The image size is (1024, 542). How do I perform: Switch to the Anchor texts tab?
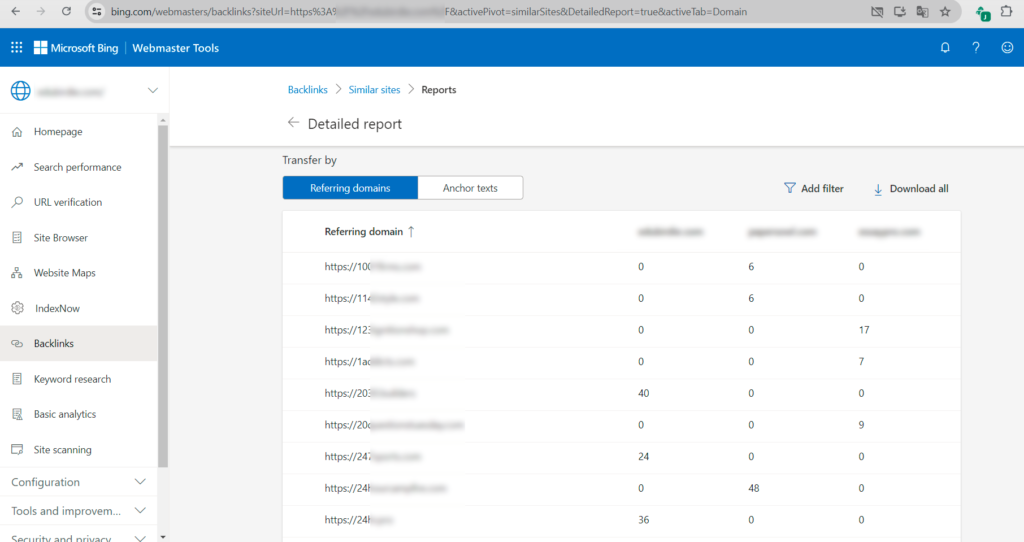coord(470,188)
